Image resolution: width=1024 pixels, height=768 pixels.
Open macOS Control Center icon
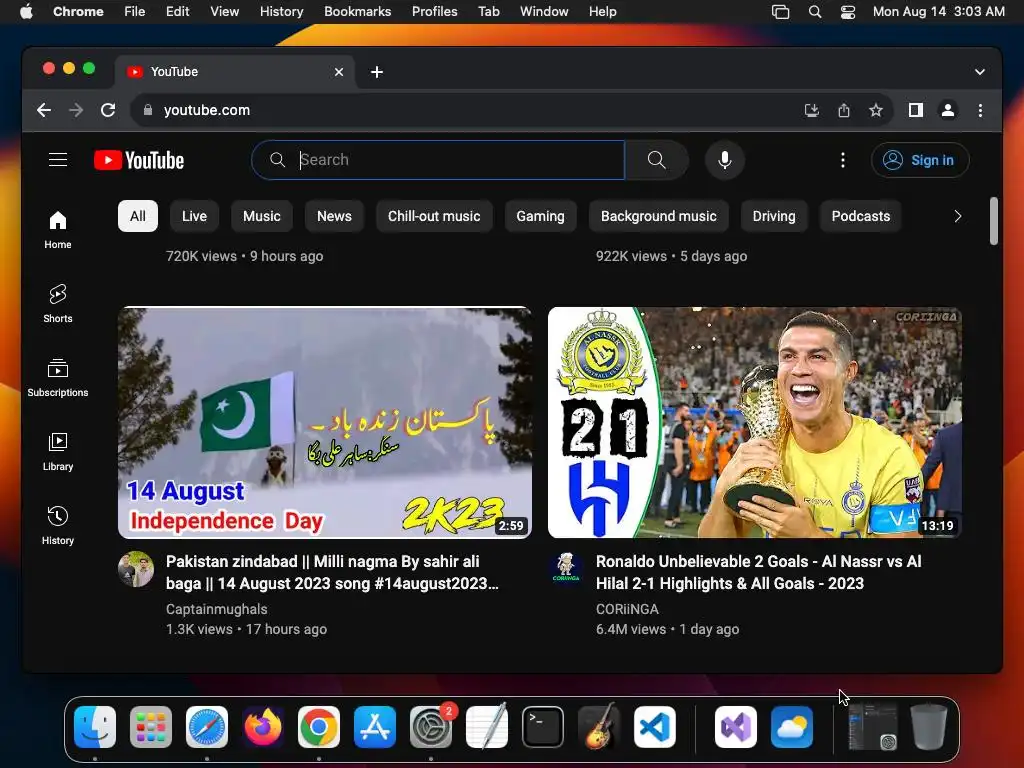click(848, 12)
